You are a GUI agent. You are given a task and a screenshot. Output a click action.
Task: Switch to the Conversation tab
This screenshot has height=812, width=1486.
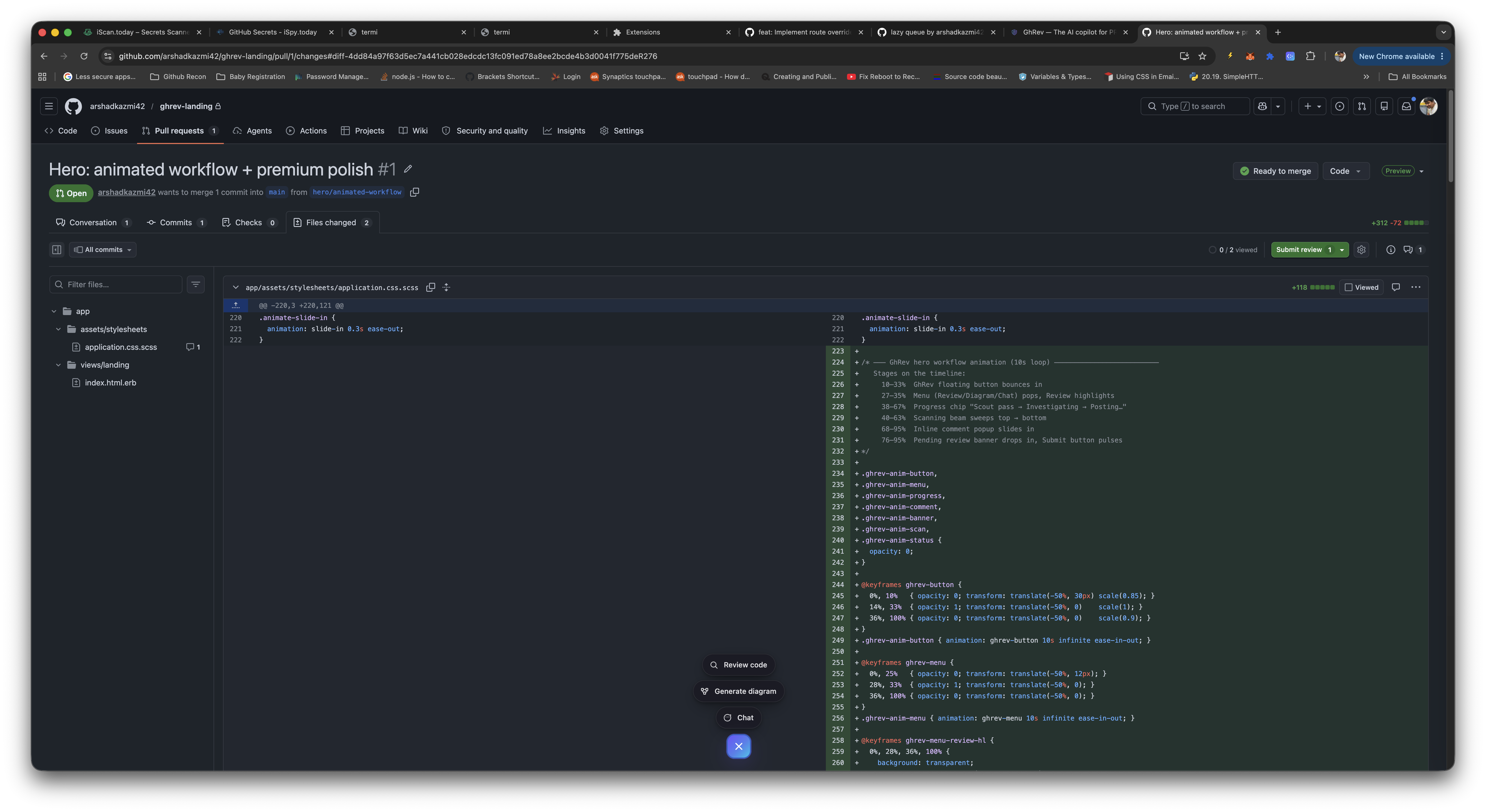(x=93, y=223)
